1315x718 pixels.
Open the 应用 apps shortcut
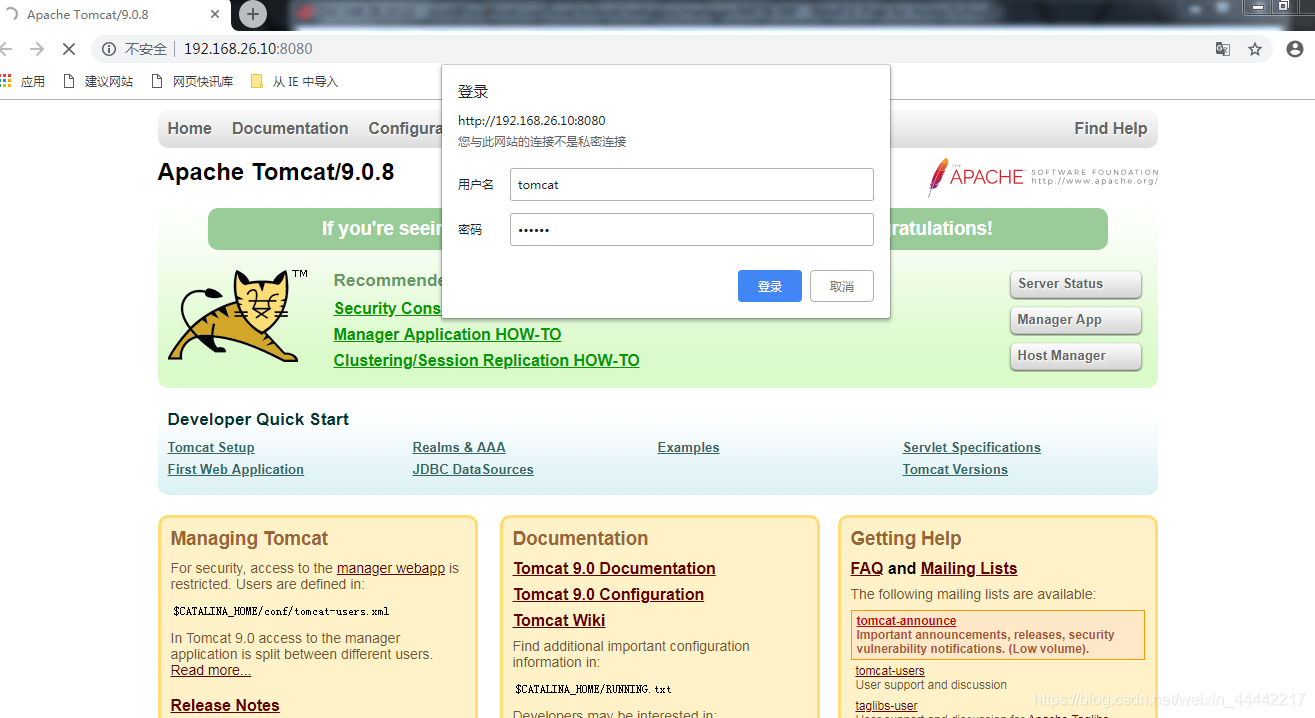click(x=23, y=81)
